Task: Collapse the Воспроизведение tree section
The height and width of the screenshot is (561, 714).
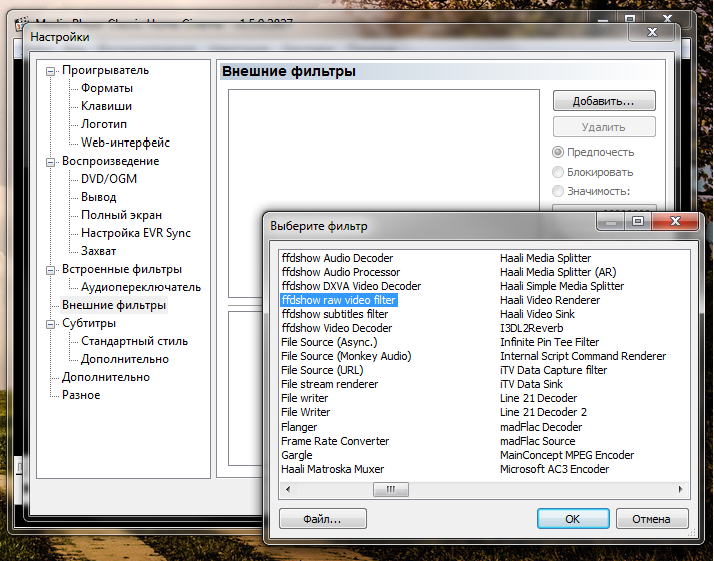Action: (51, 161)
